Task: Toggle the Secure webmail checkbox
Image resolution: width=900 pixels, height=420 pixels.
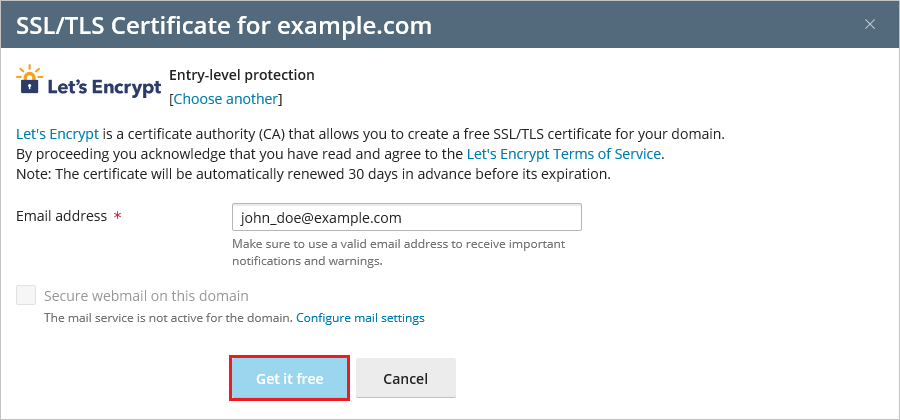Action: click(x=26, y=295)
